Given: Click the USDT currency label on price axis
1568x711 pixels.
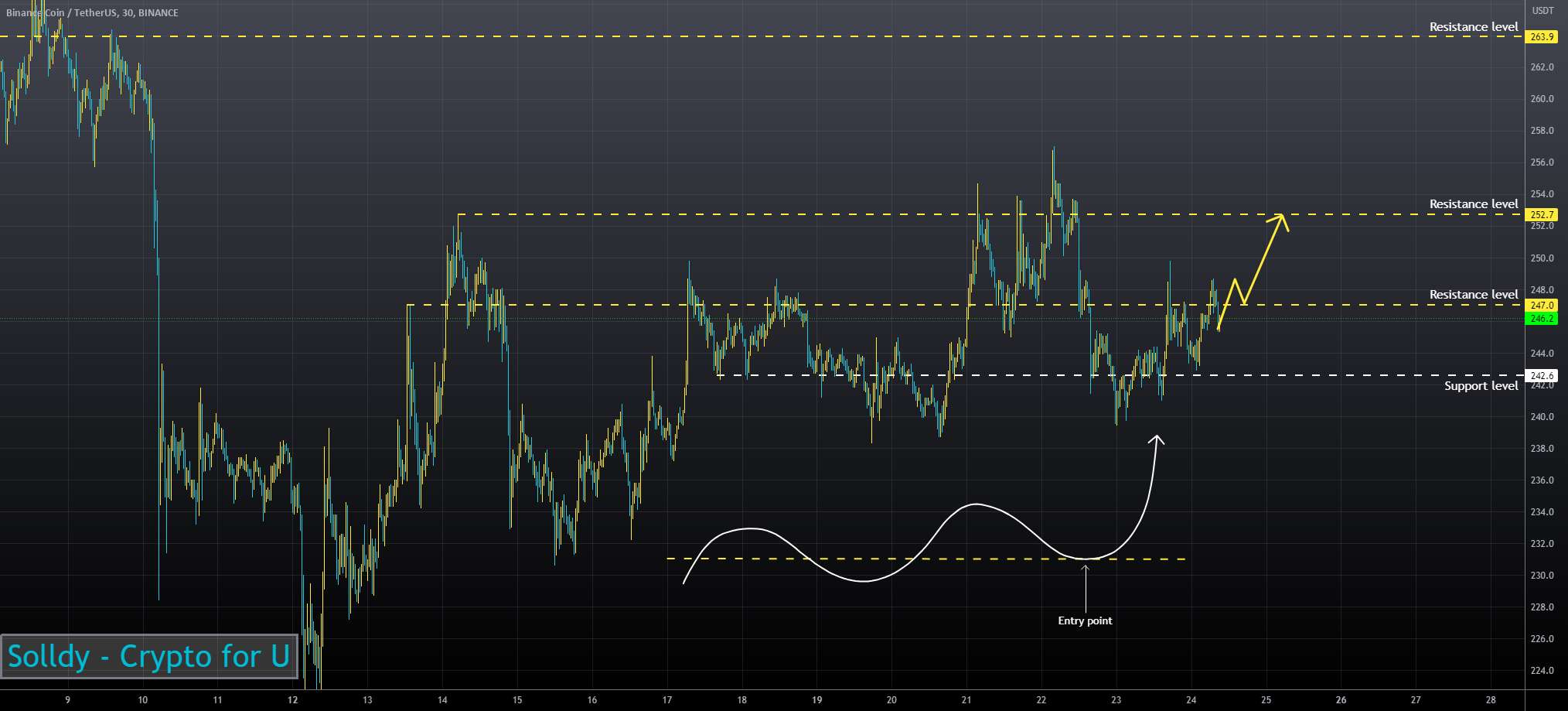Looking at the screenshot, I should click(1542, 11).
